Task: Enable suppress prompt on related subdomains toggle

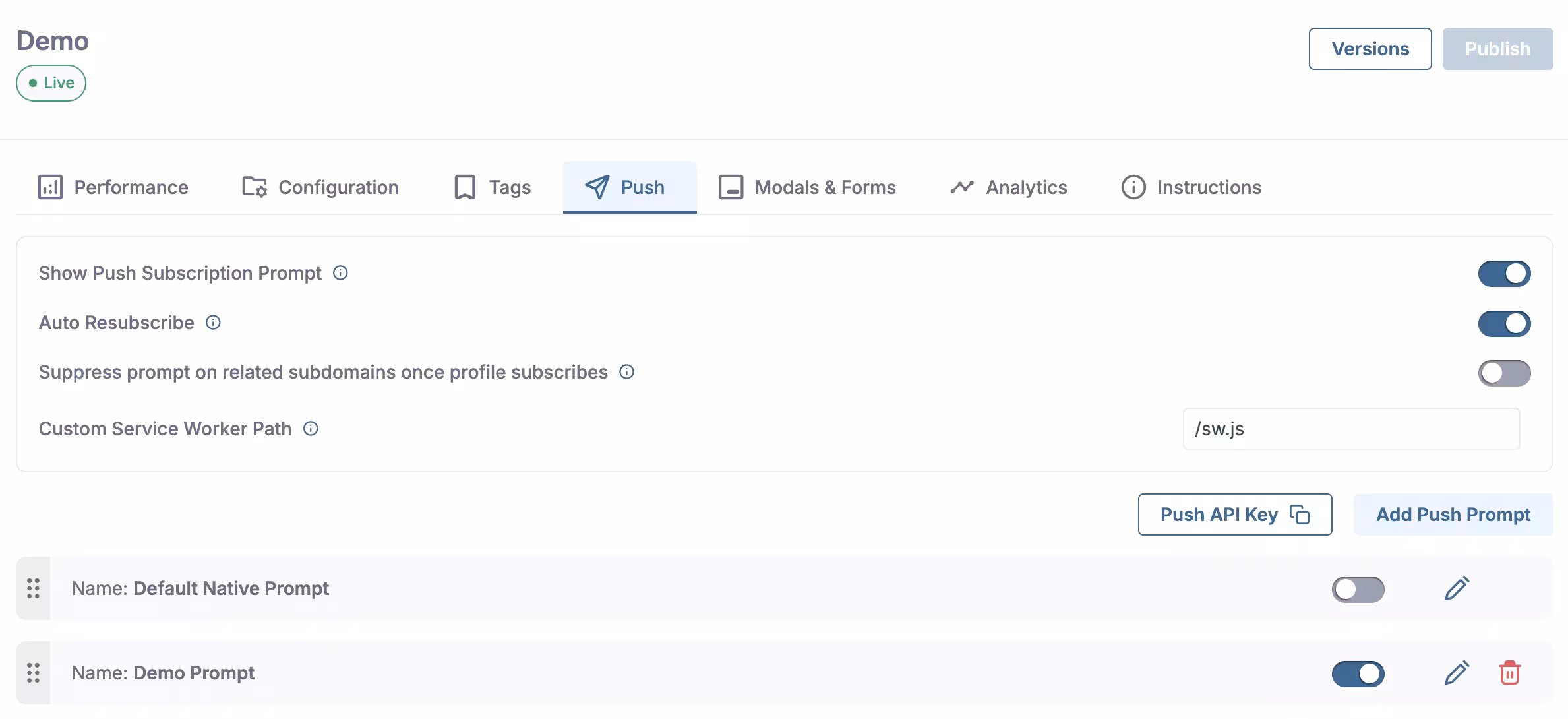Action: [x=1504, y=373]
